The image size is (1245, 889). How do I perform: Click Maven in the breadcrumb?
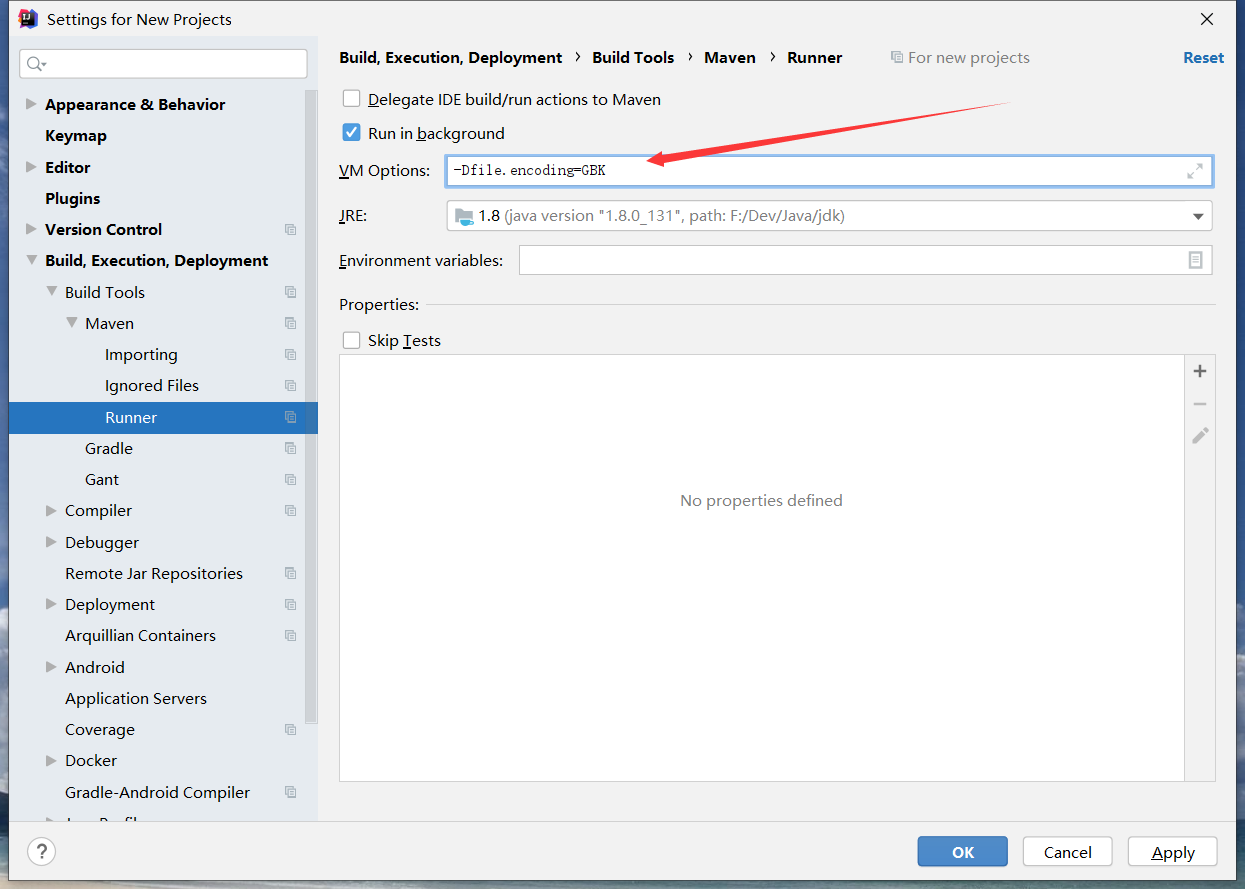[x=730, y=58]
